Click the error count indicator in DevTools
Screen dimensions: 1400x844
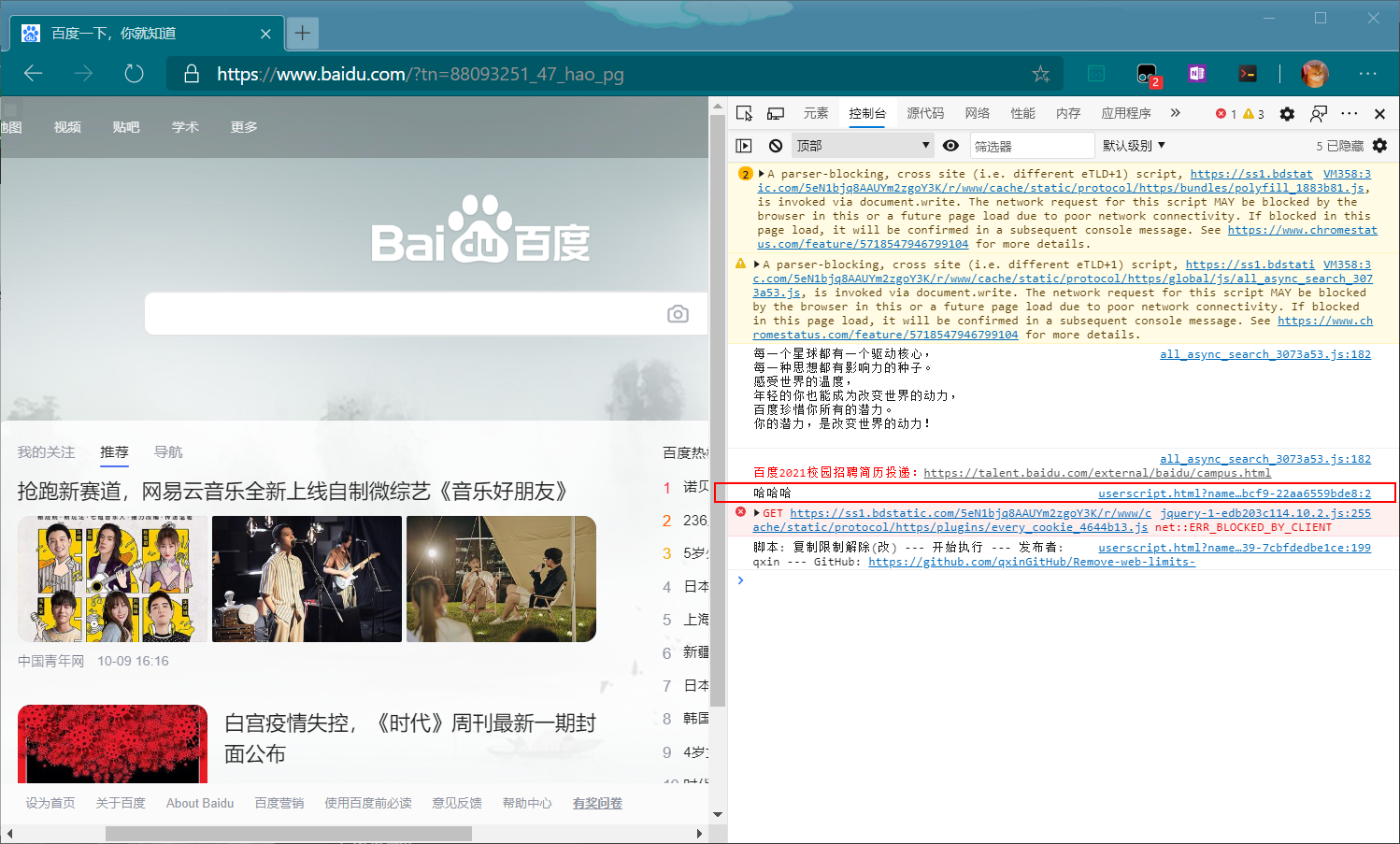1226,114
